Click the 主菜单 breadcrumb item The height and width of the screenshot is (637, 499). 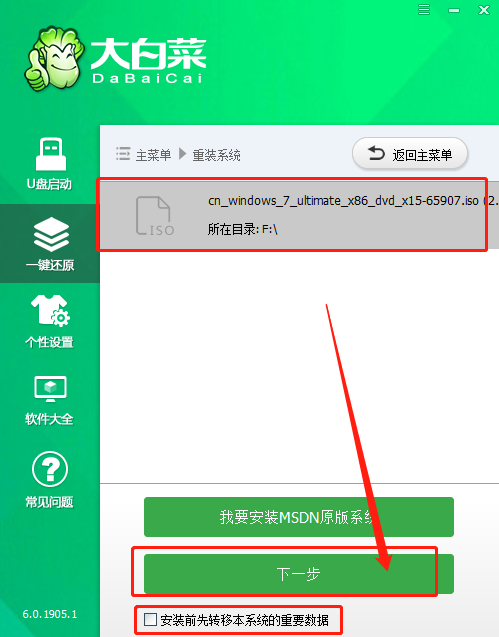153,155
